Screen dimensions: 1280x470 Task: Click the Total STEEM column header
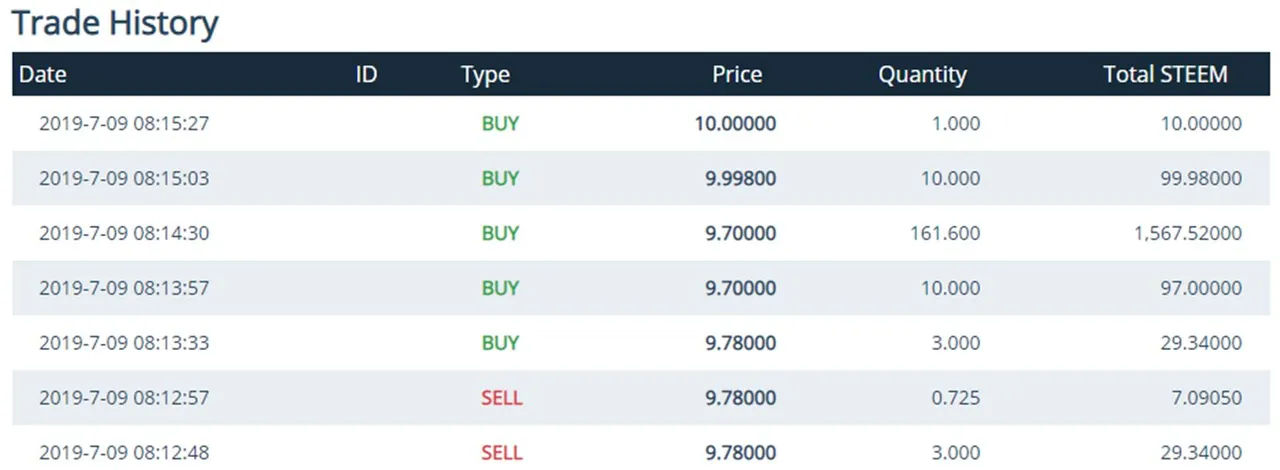(x=1165, y=74)
